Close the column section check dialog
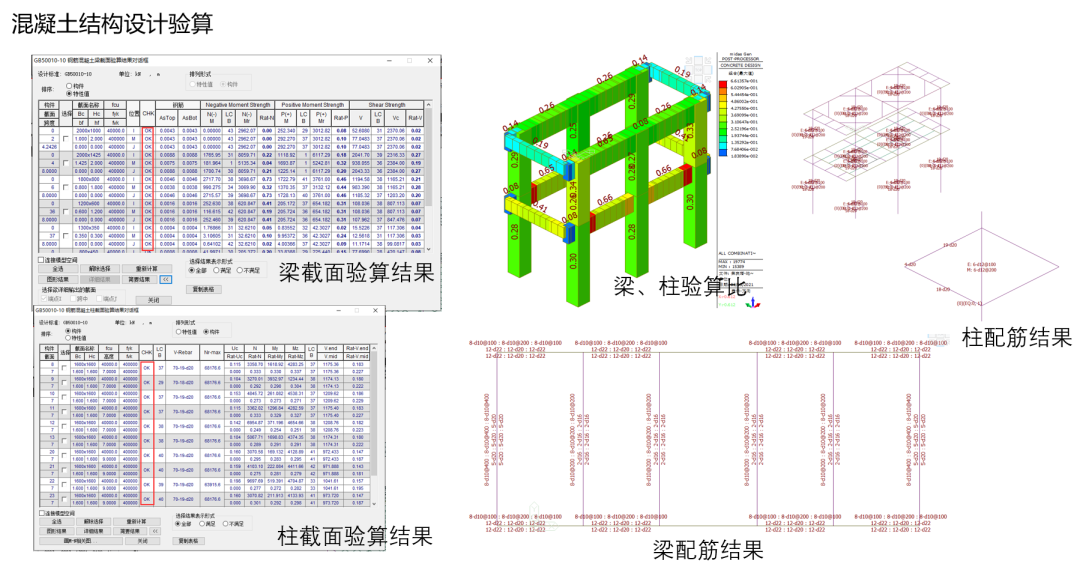The height and width of the screenshot is (564, 1080). (x=377, y=311)
